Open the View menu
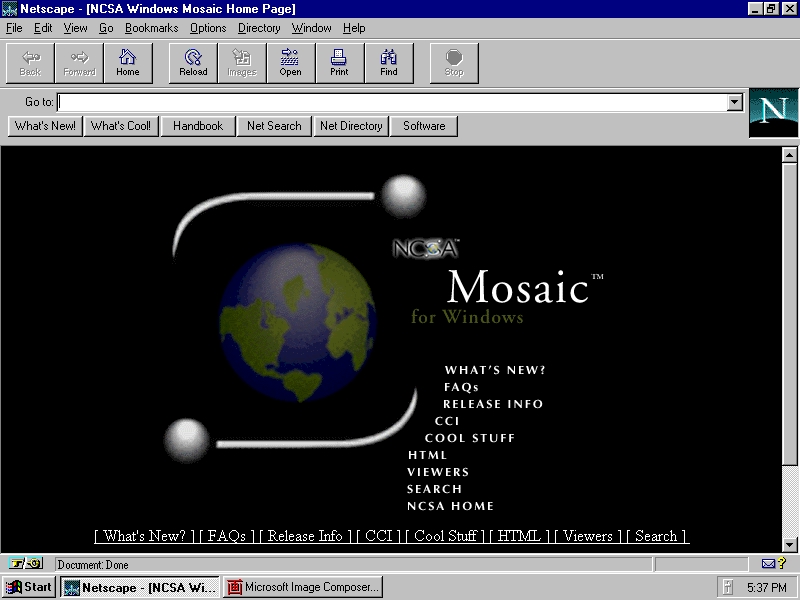The image size is (800, 600). point(75,28)
